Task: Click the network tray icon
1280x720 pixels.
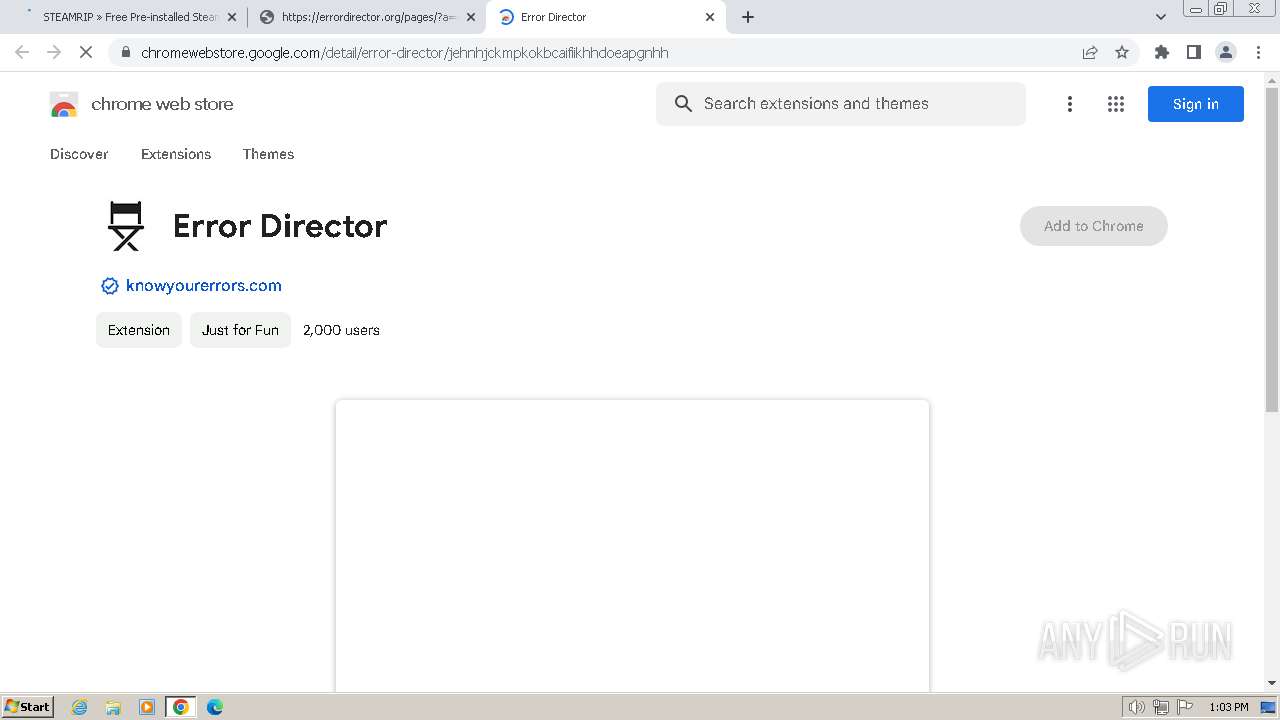Action: [x=1161, y=707]
